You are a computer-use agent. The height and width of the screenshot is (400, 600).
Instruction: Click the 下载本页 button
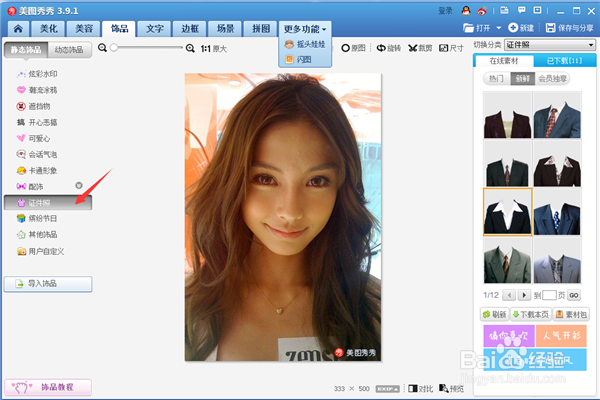click(x=531, y=314)
